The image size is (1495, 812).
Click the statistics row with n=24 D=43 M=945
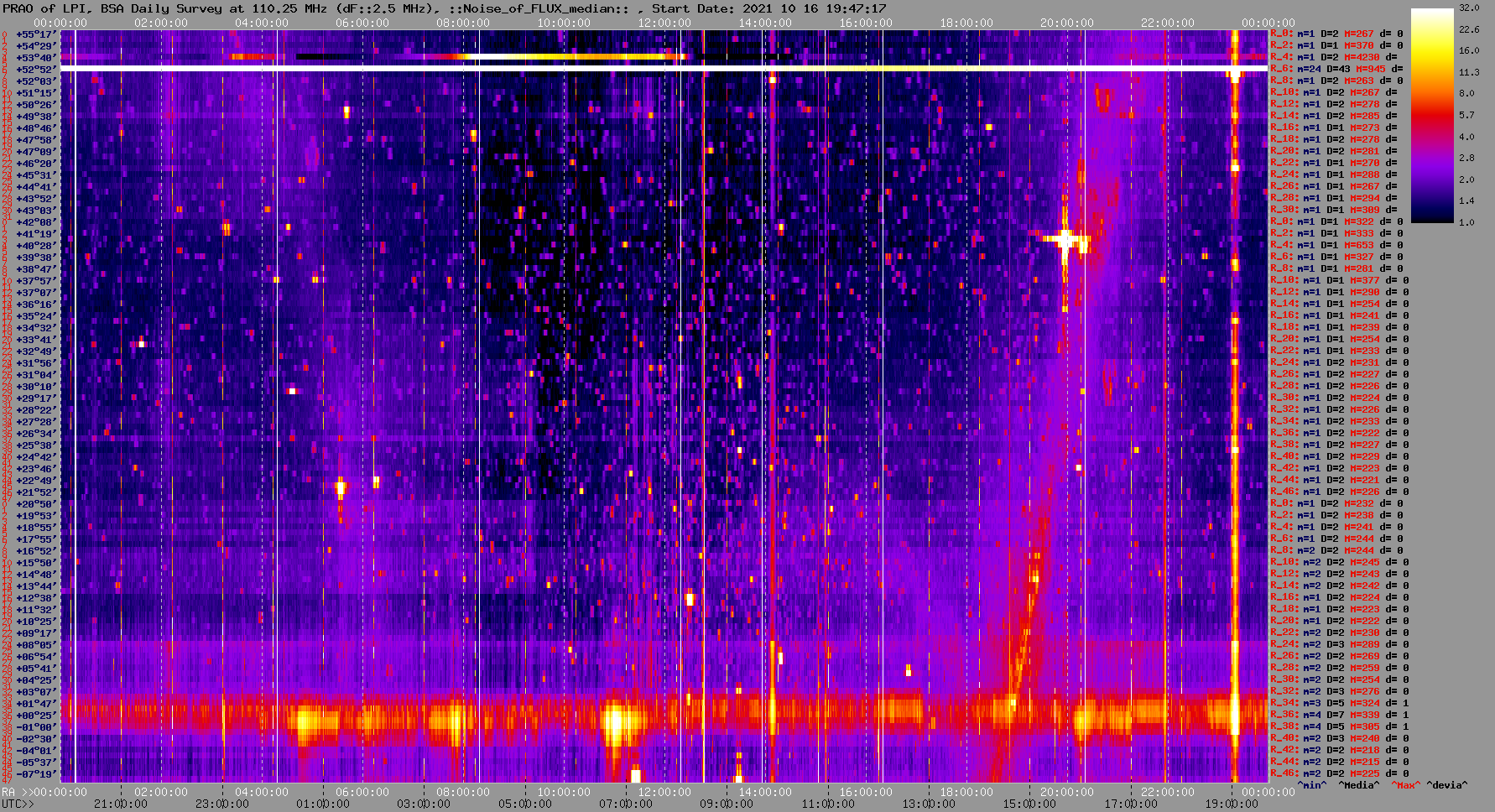(1336, 70)
